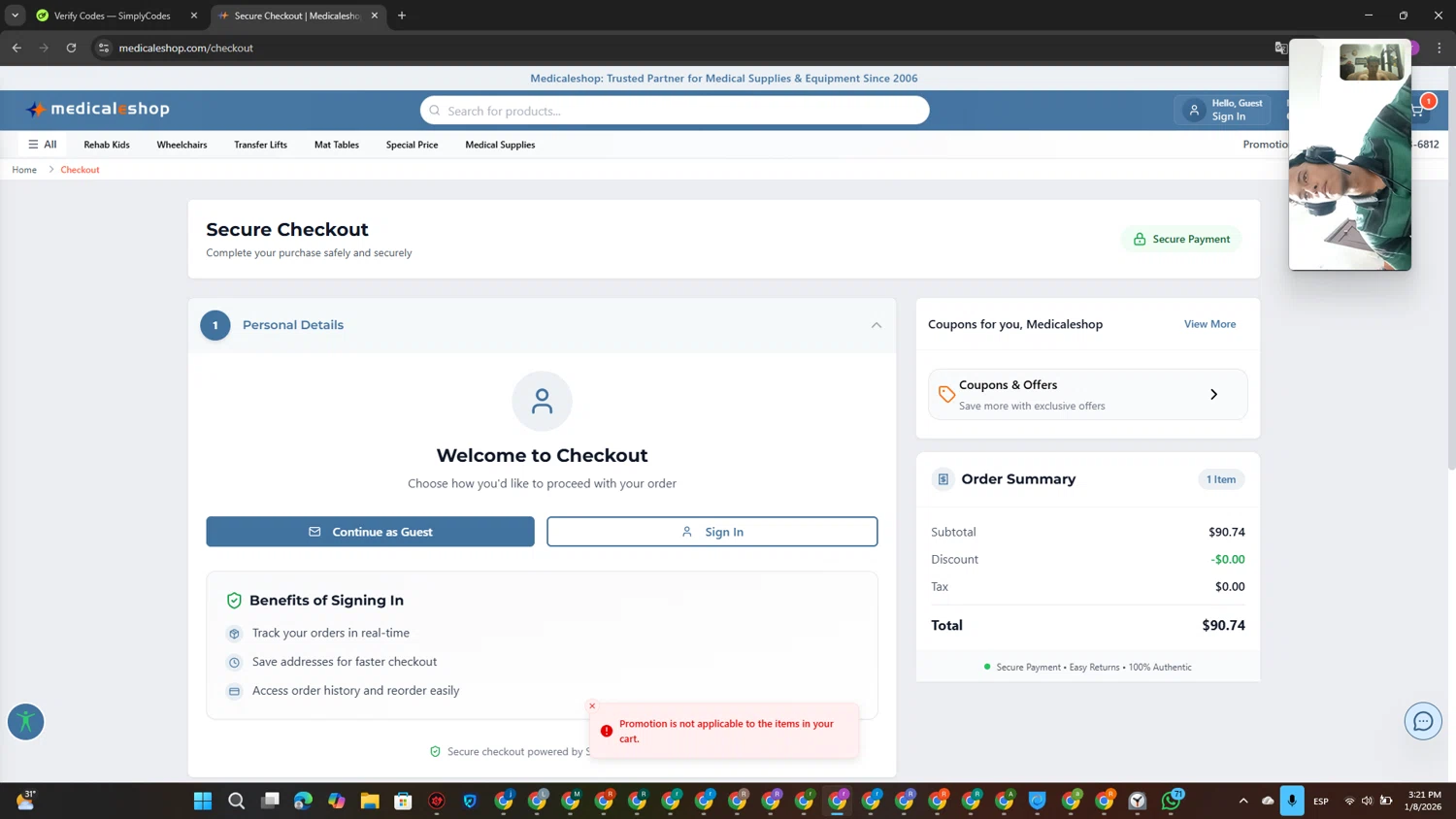This screenshot has height=819, width=1456.
Task: Click the browser address bar URL
Action: [185, 48]
